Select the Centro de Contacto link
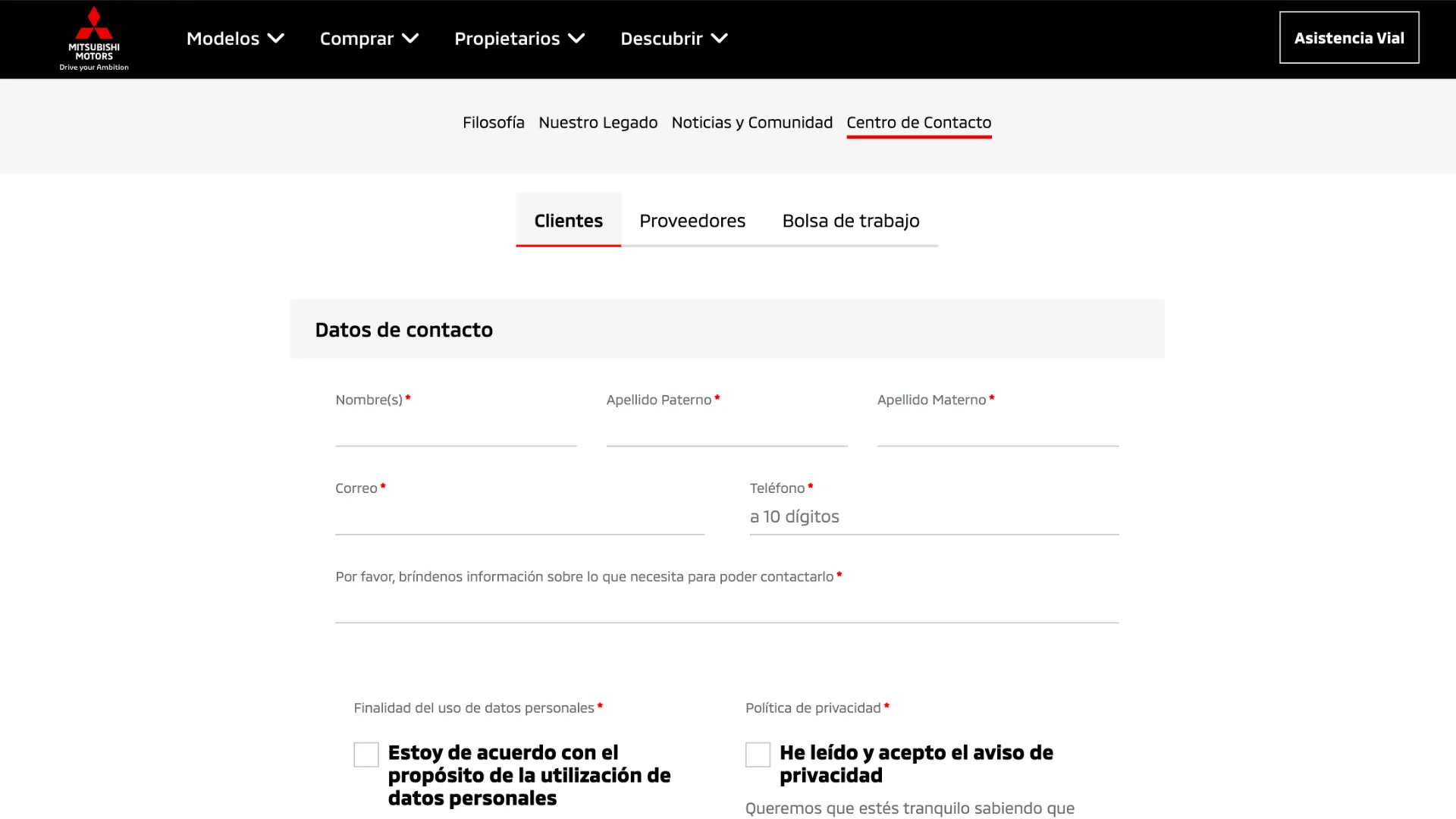Screen dimensions: 1456x819 click(x=918, y=123)
